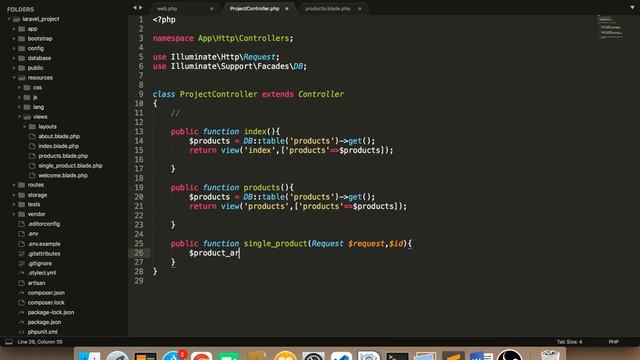Expand the routes folder arrow
Screen dimensions: 640x360
tap(14, 185)
